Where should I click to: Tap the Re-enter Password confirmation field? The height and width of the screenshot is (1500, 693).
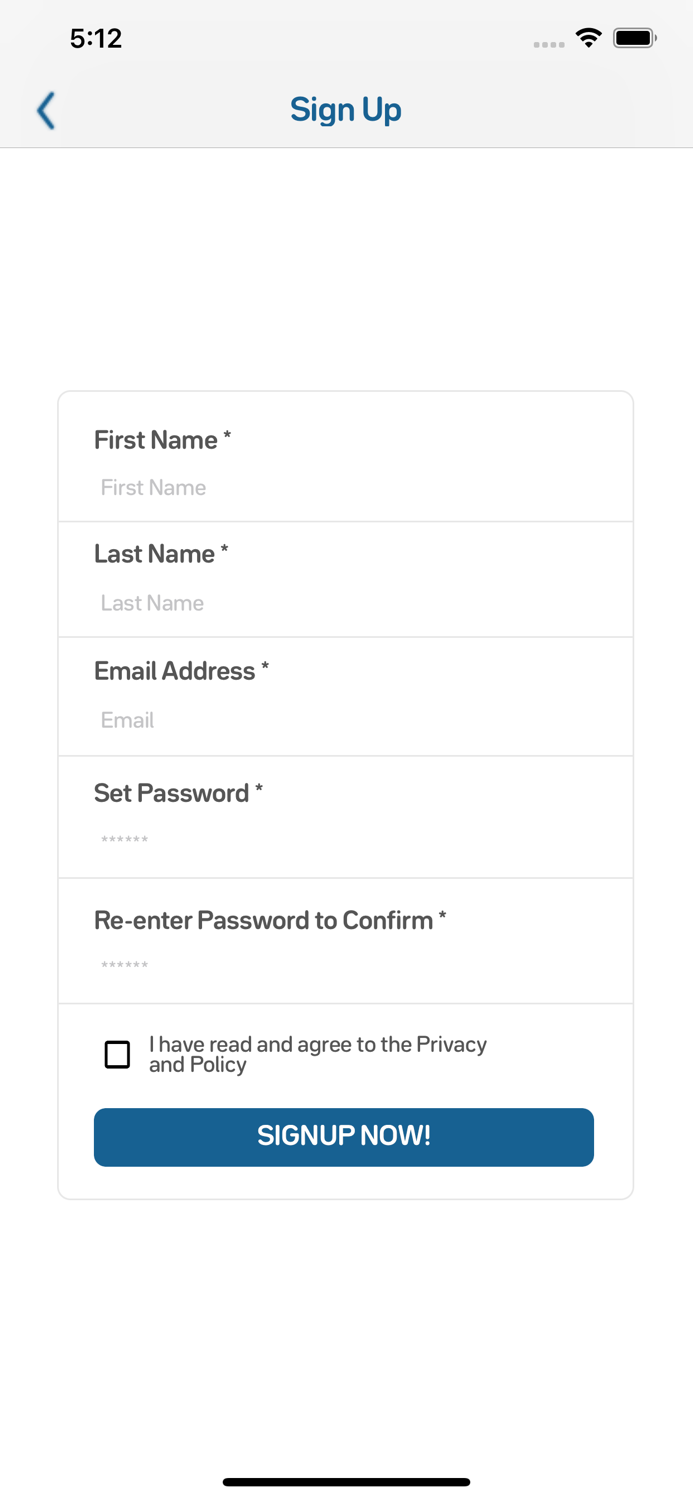(346, 964)
